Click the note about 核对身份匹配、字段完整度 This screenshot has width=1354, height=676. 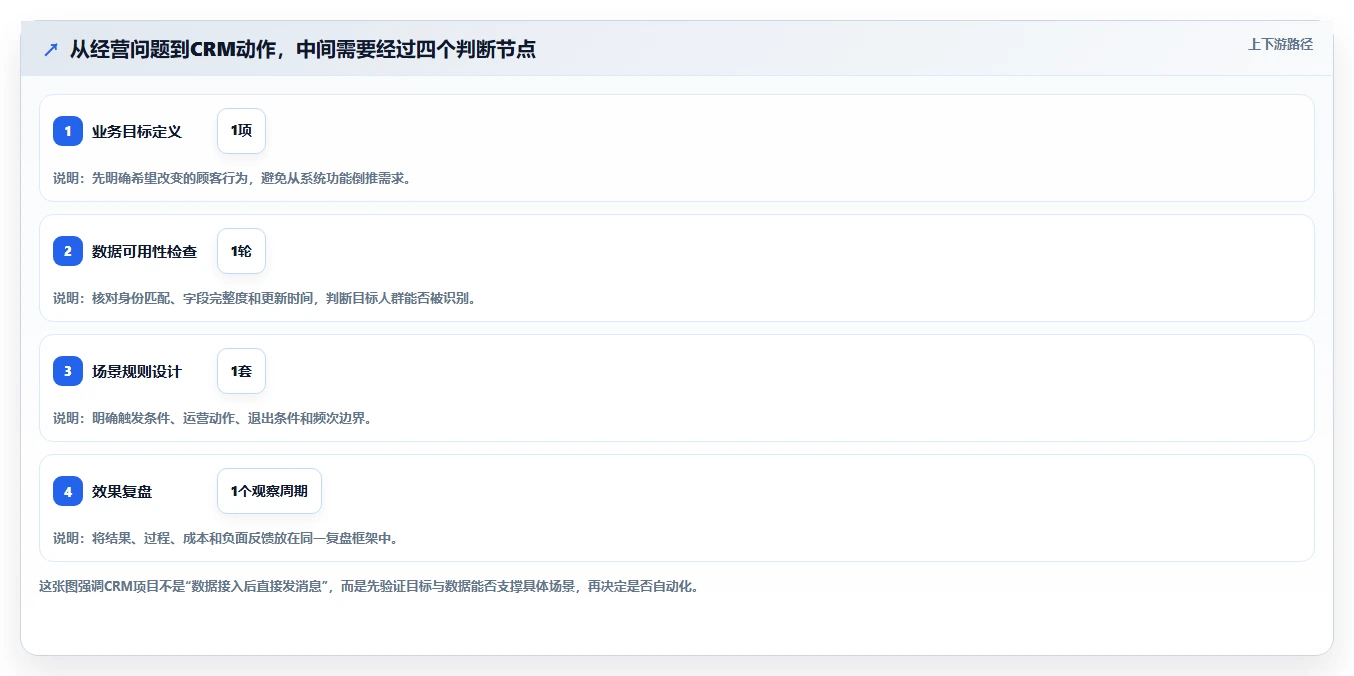coord(264,298)
